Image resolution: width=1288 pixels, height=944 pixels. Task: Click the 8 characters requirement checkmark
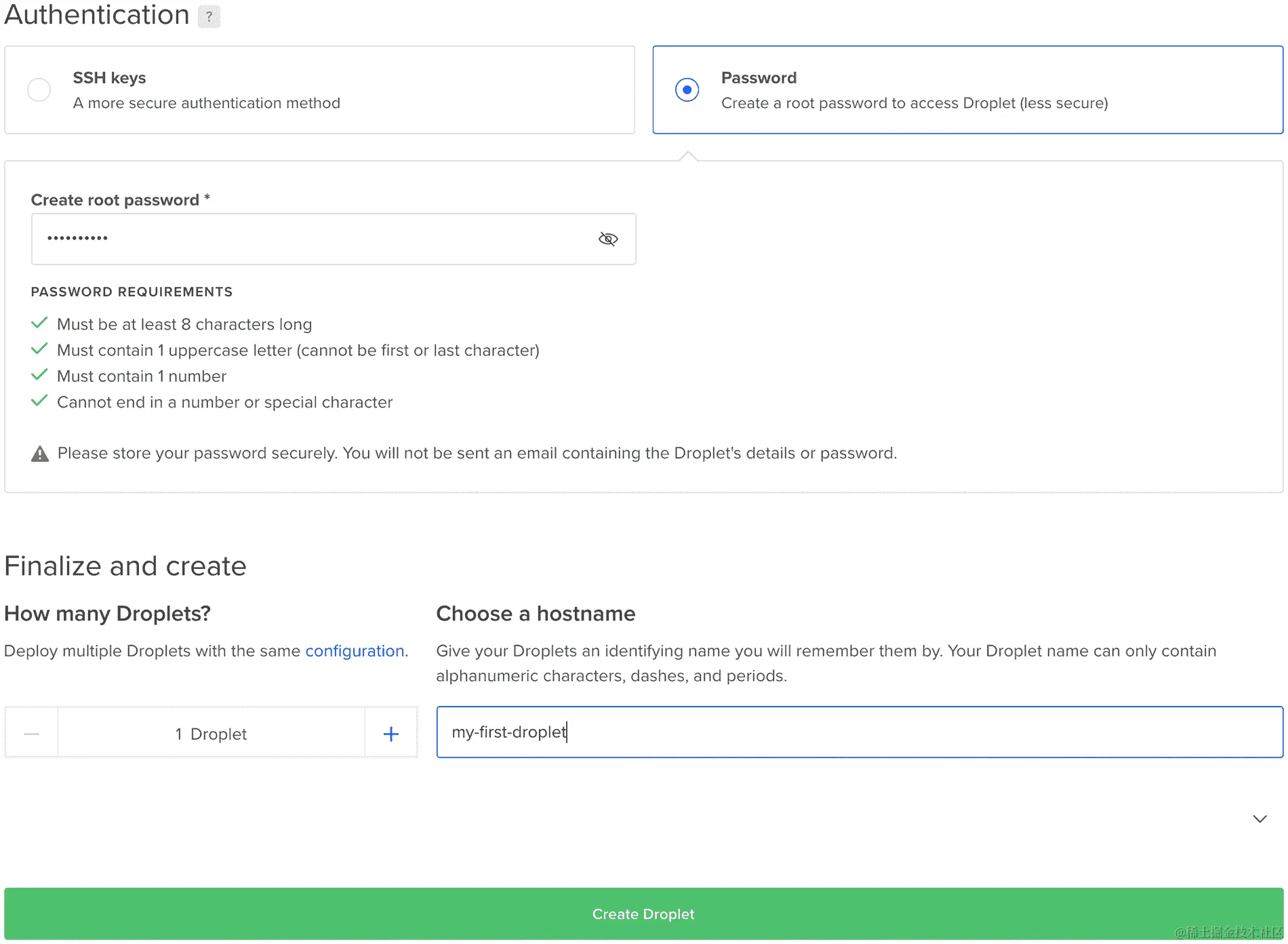[39, 323]
